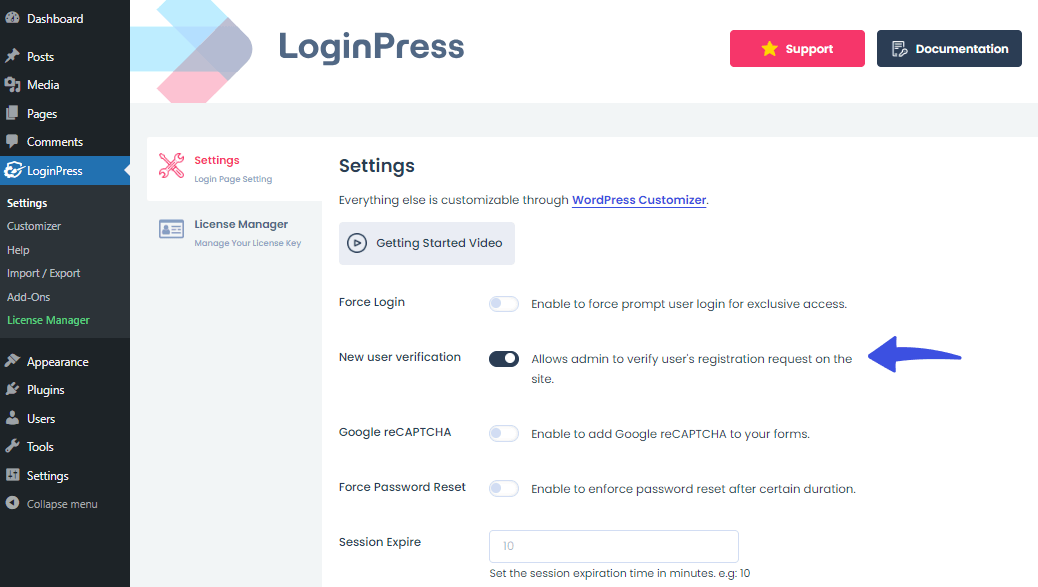Click the Collapse menu arrow icon
Viewport: 1038px width, 587px height.
(13, 503)
